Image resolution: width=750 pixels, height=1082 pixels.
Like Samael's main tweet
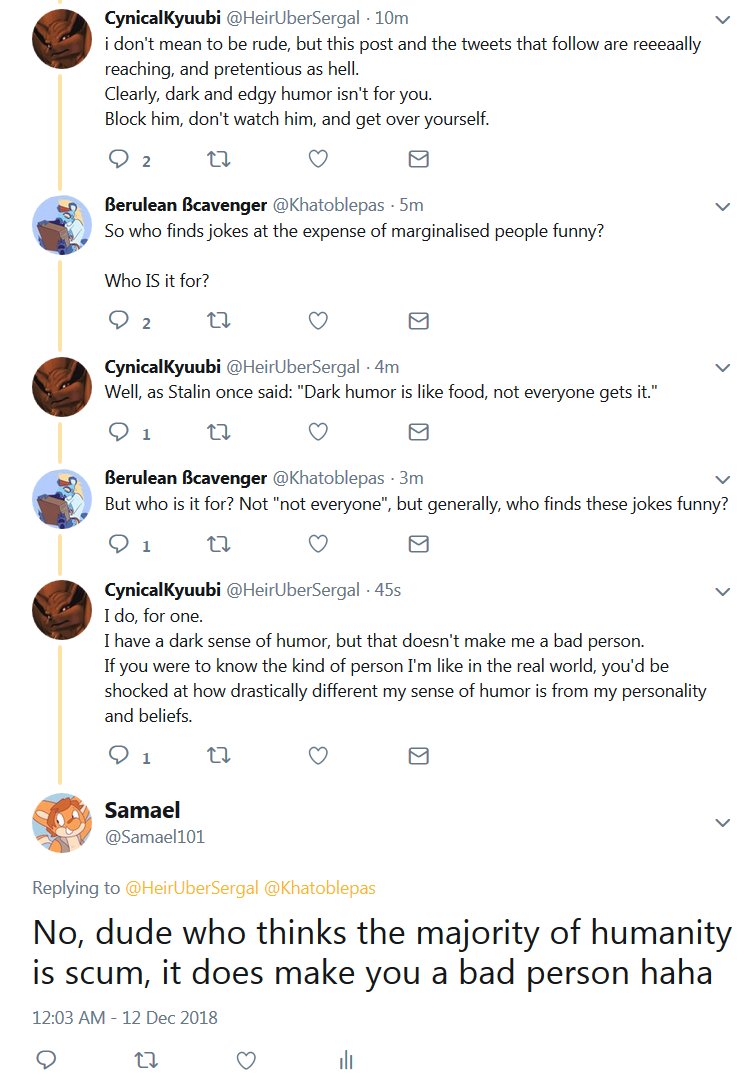(246, 1060)
